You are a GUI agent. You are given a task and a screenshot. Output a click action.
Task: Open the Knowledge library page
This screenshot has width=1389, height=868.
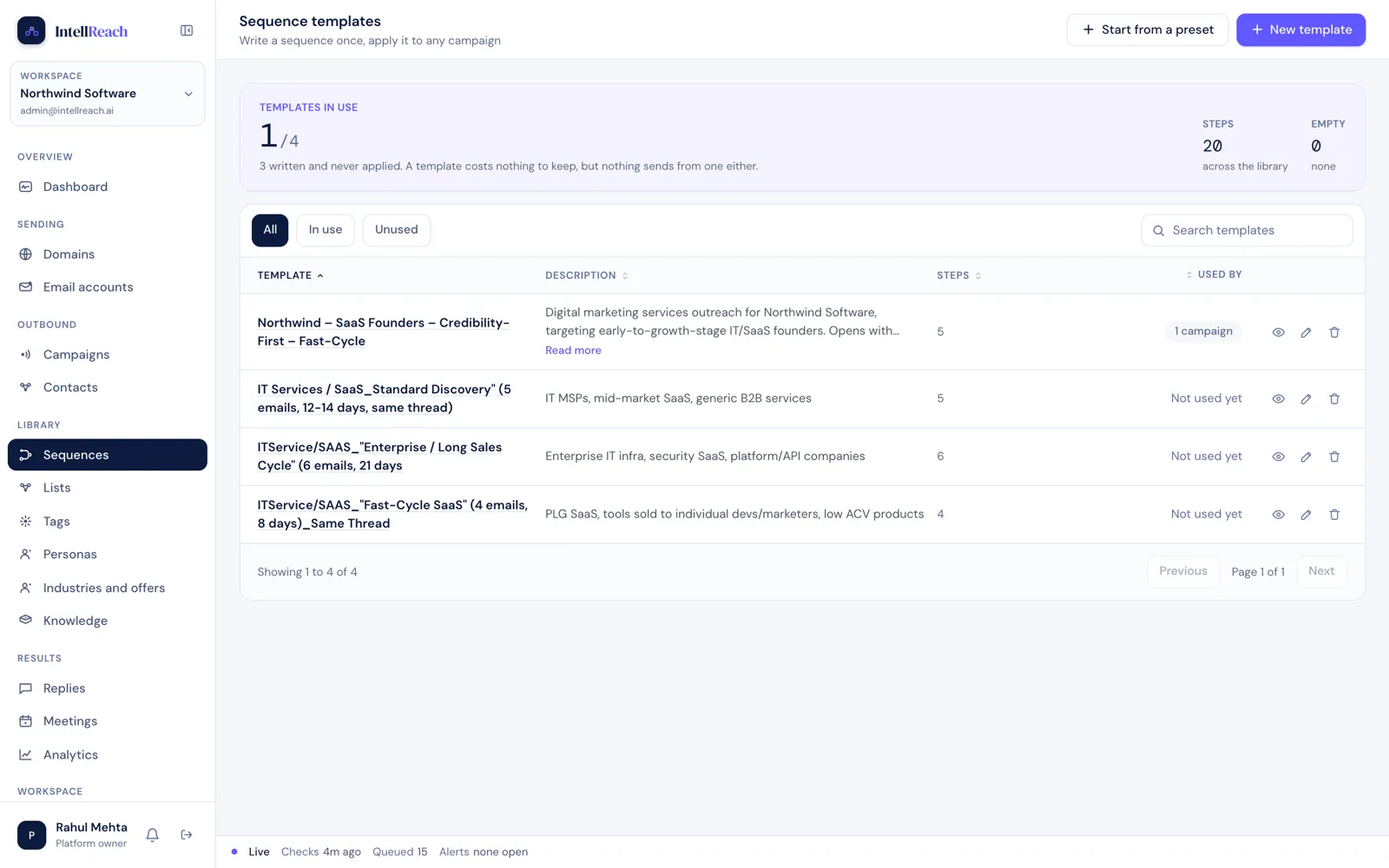click(108, 621)
